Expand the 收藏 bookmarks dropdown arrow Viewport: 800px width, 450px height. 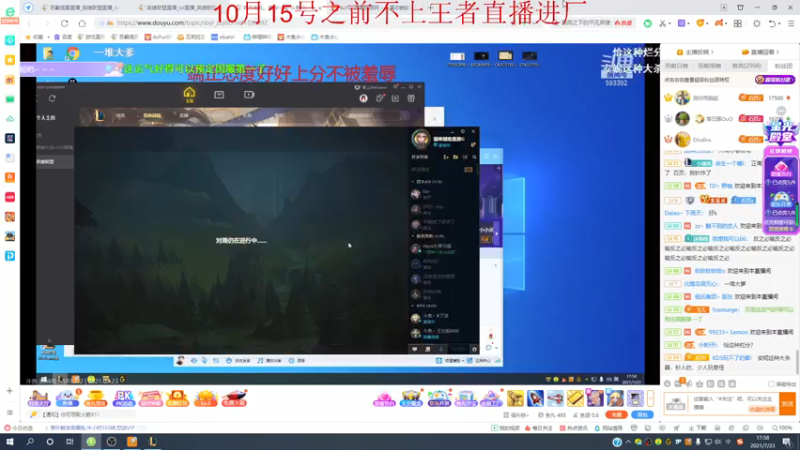tap(48, 37)
